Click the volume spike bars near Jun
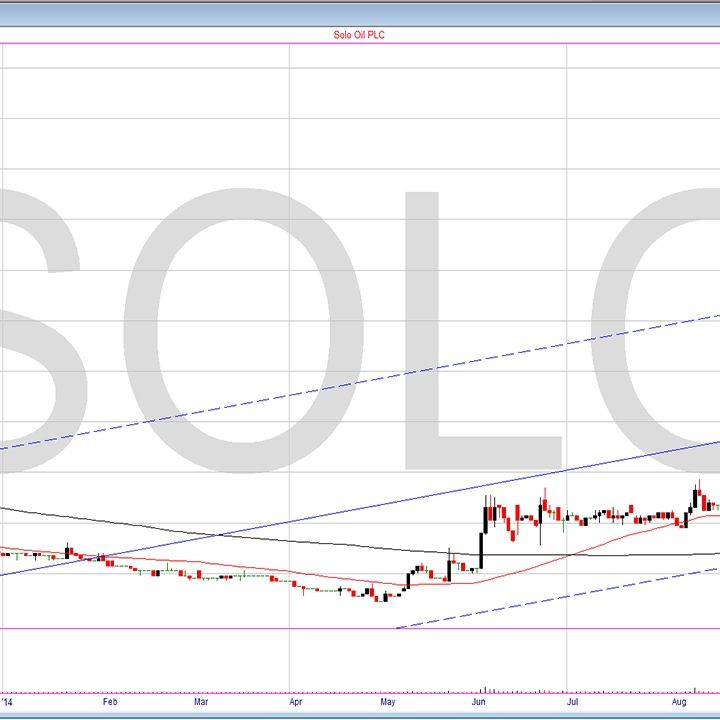720x720 pixels. (x=484, y=689)
